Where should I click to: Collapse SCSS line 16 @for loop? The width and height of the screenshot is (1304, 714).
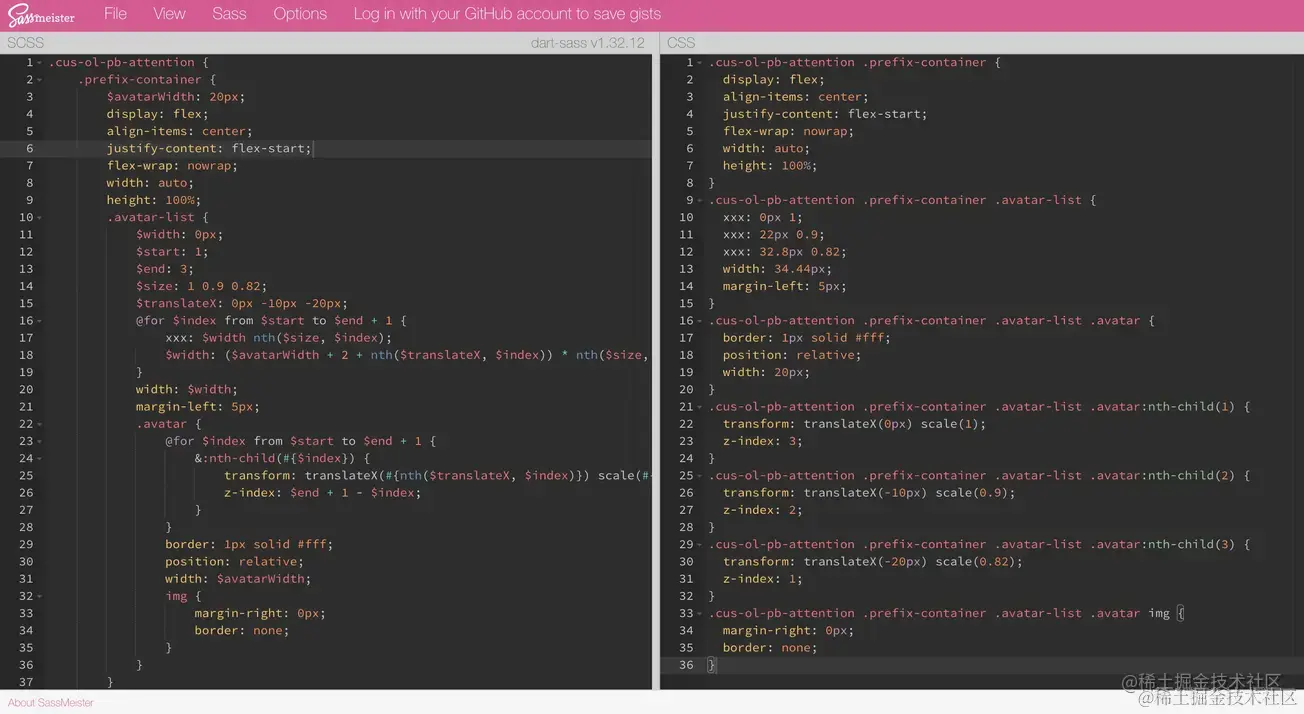[40, 321]
